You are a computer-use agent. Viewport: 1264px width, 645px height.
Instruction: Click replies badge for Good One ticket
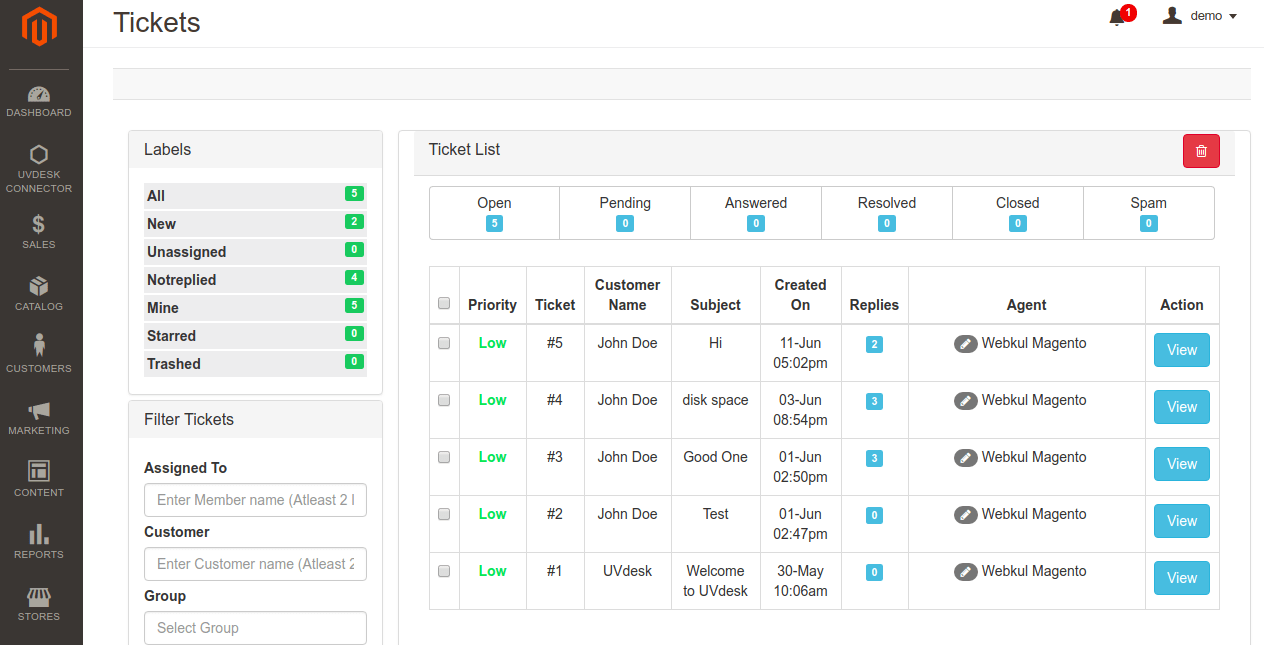[874, 459]
